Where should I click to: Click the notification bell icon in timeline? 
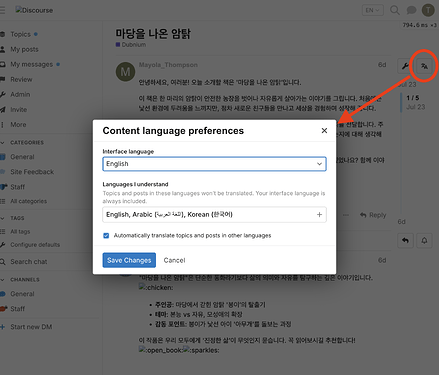[424, 240]
